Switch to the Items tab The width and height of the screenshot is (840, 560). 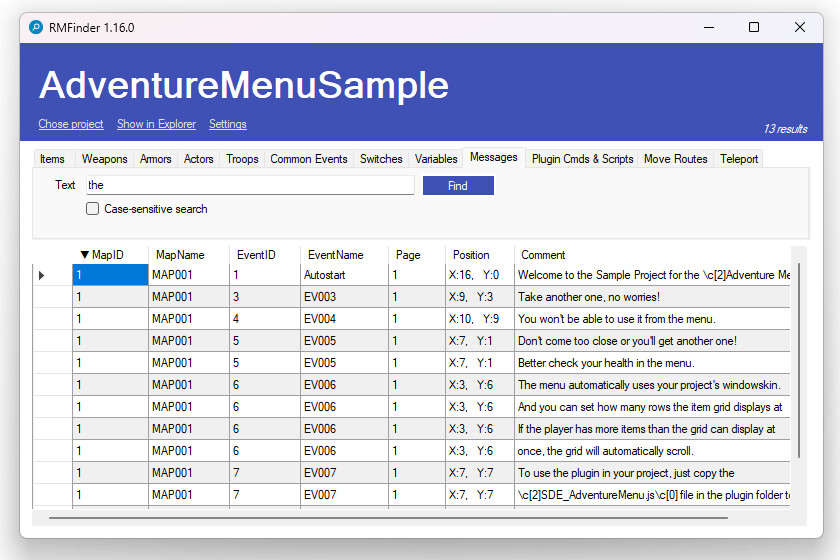tap(52, 159)
